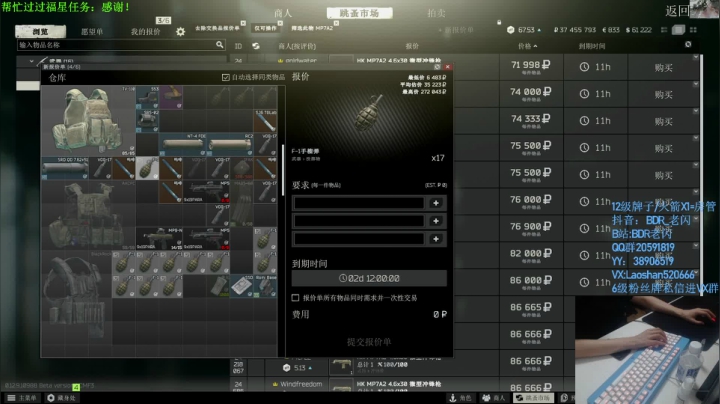Click the stash scrollbar handle

point(282,170)
